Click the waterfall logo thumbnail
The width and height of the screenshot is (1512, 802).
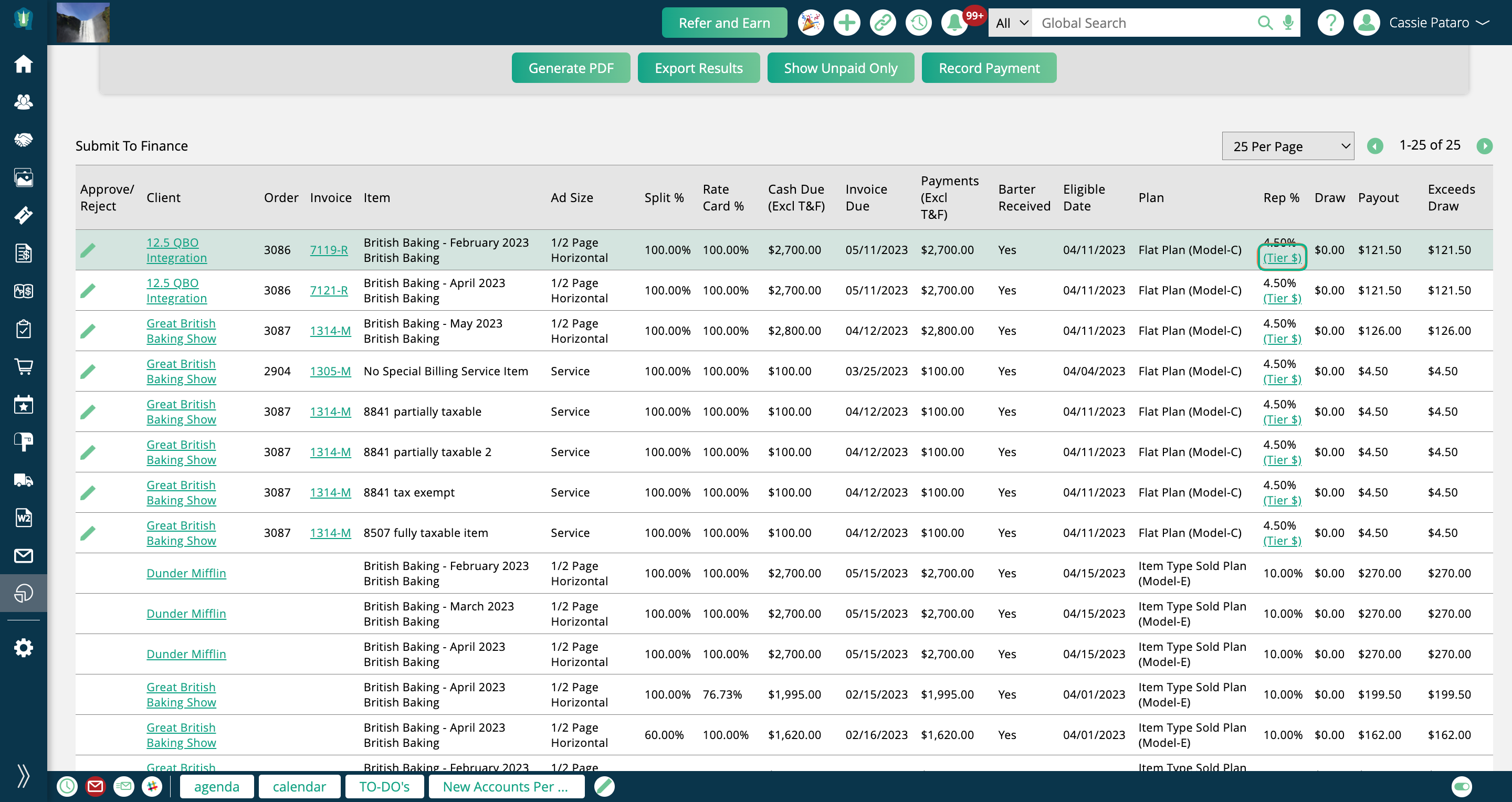pos(83,22)
